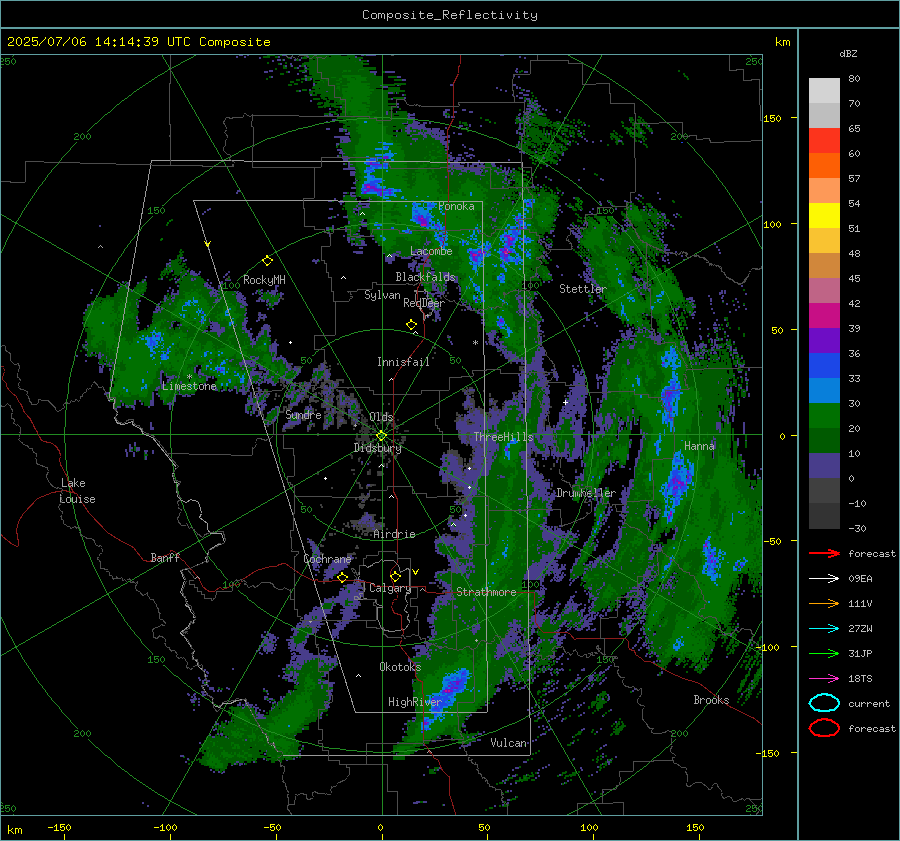Select the magenta 39–42 dBZ swatch
Viewport: 900px width, 841px height.
pyautogui.click(x=824, y=315)
